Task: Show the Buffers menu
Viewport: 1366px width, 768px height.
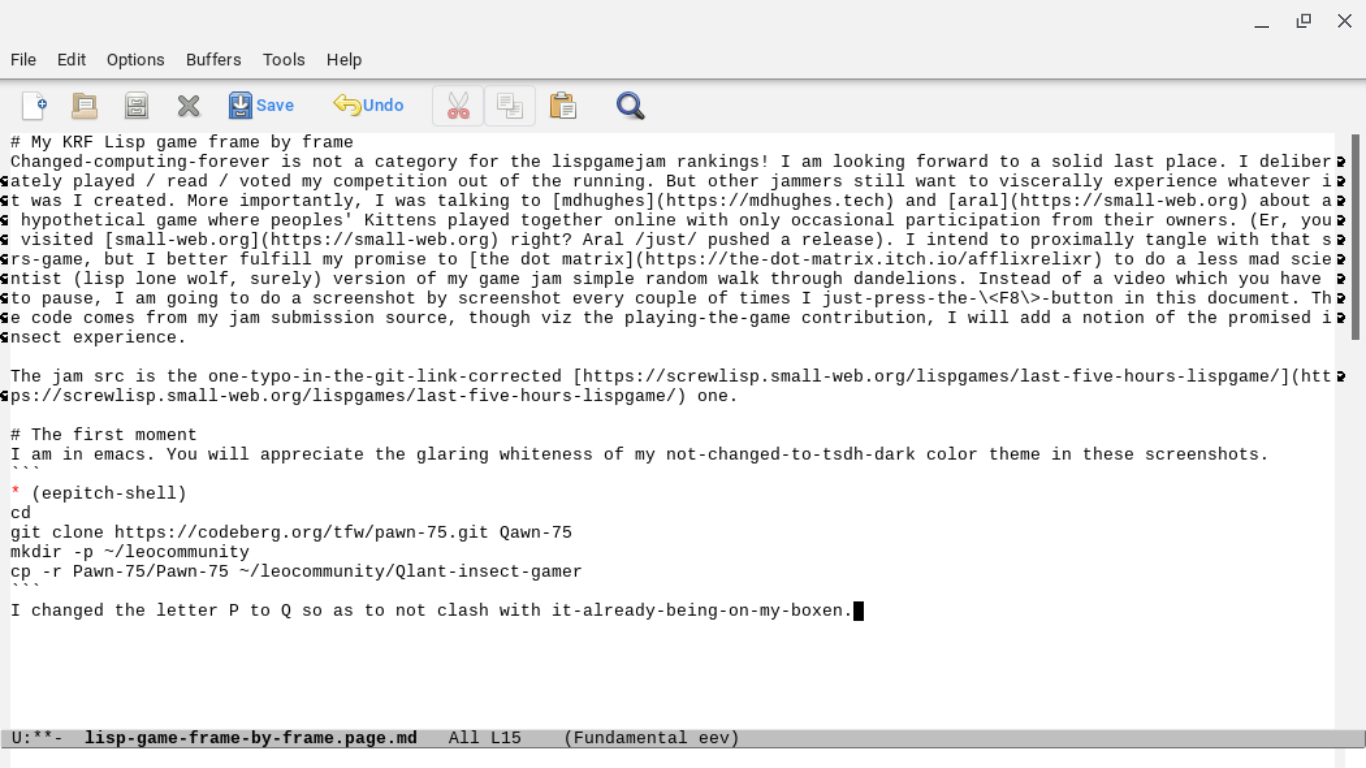Action: point(213,60)
